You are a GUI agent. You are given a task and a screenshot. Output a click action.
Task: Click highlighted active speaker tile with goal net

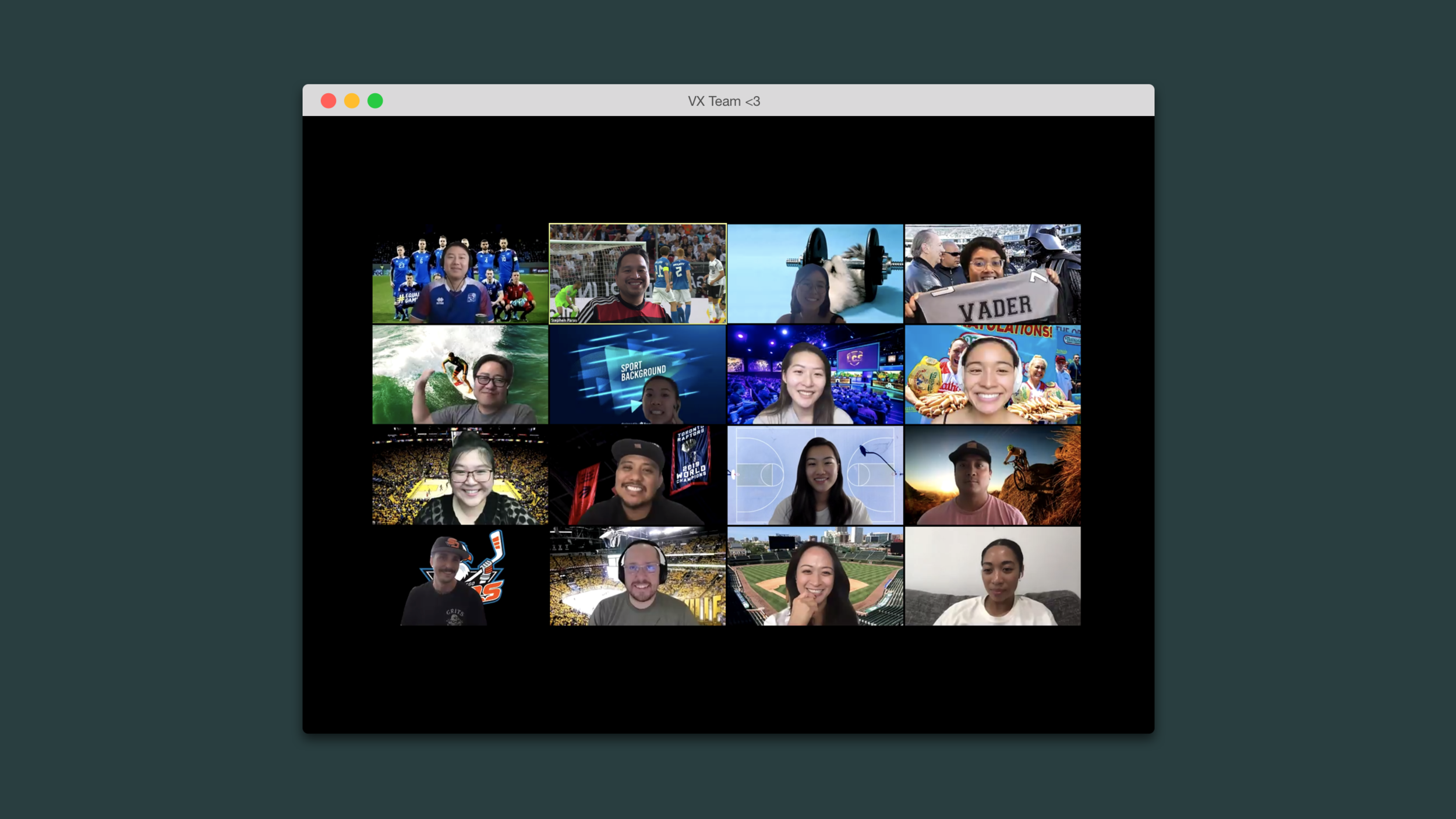click(x=638, y=274)
